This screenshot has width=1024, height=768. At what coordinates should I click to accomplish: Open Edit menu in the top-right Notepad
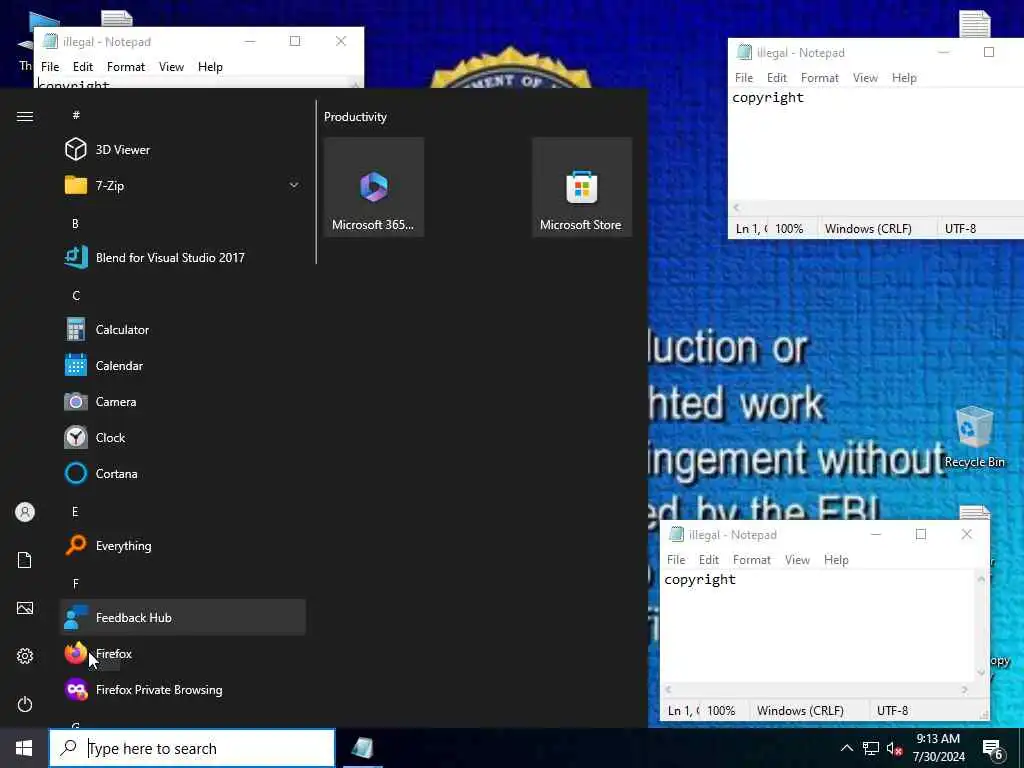tap(776, 78)
